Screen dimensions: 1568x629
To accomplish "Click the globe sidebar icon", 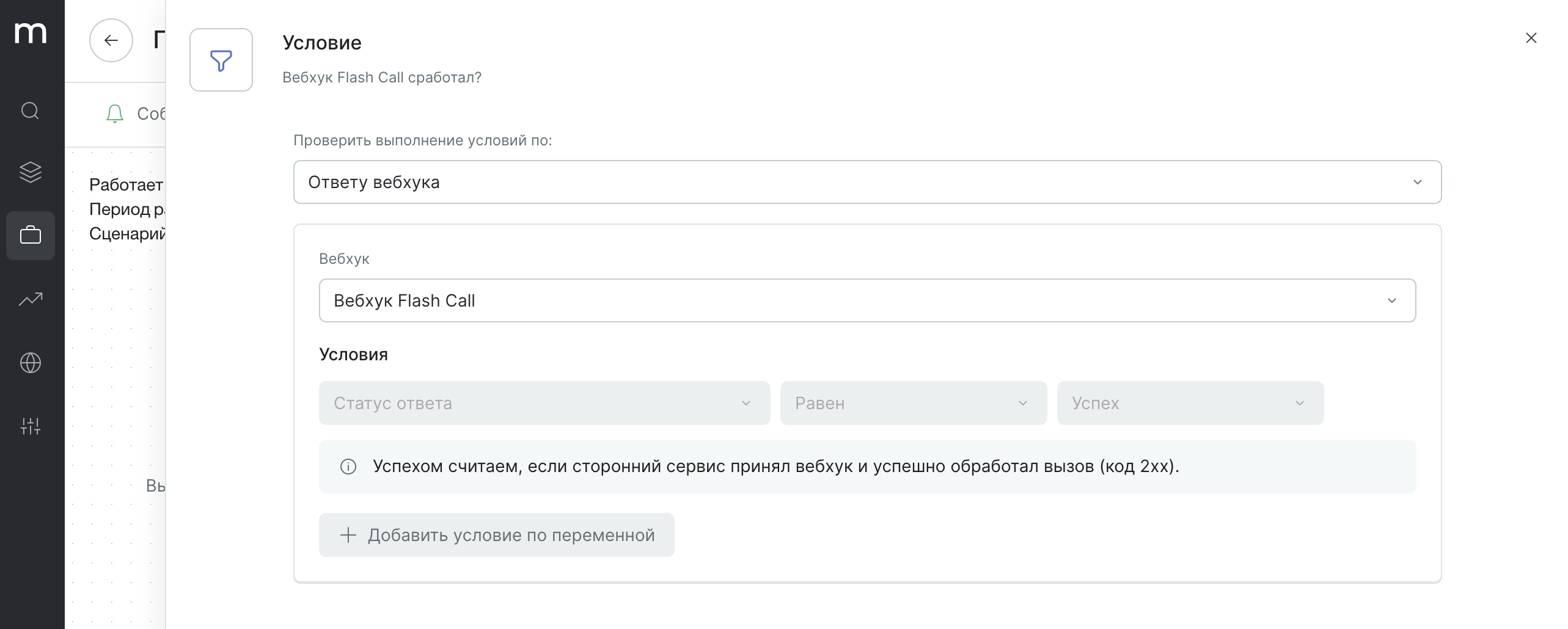I will coord(31,363).
